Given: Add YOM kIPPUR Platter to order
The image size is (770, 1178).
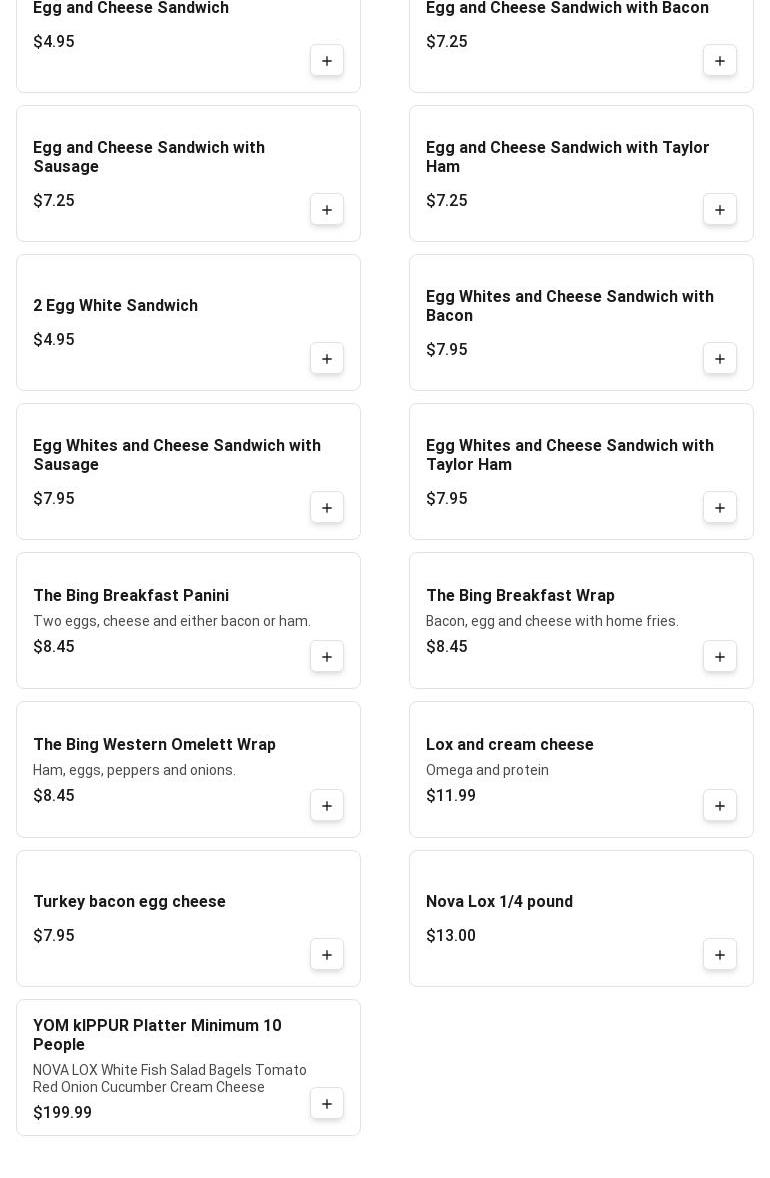Looking at the screenshot, I should (x=327, y=1104).
